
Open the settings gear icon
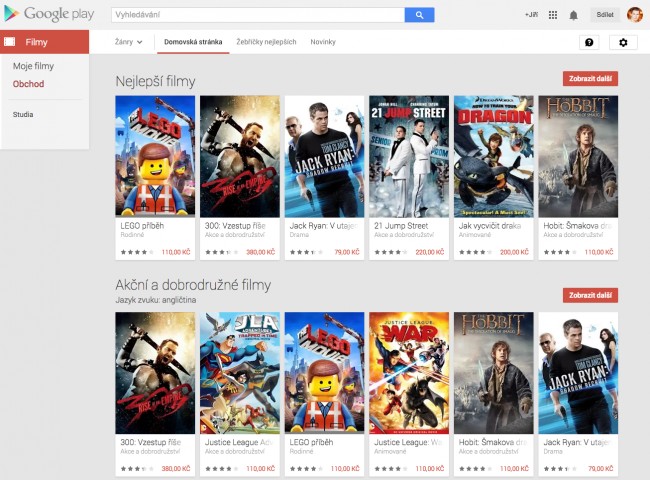tap(623, 43)
